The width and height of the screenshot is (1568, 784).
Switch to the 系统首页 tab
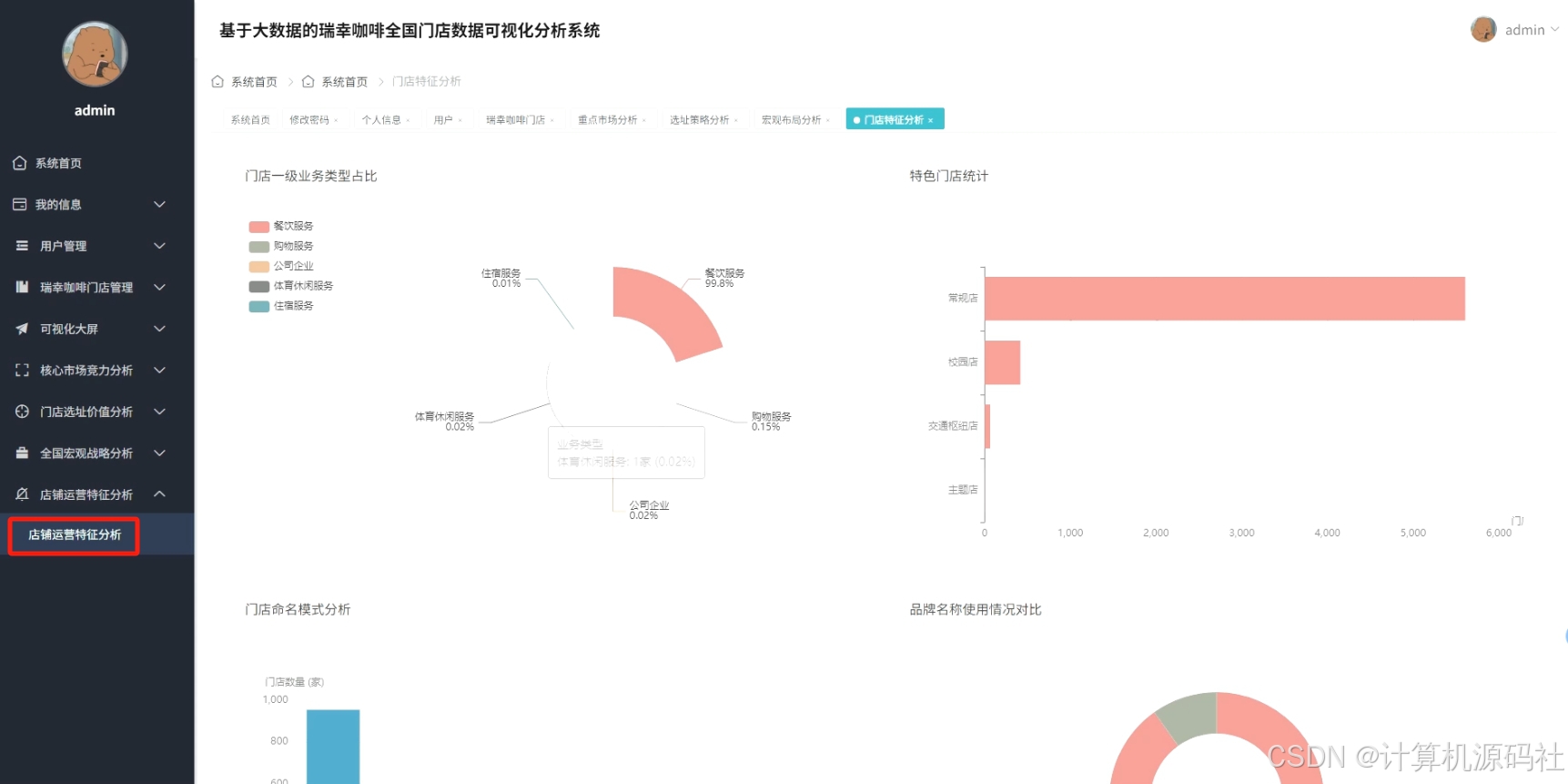[250, 120]
